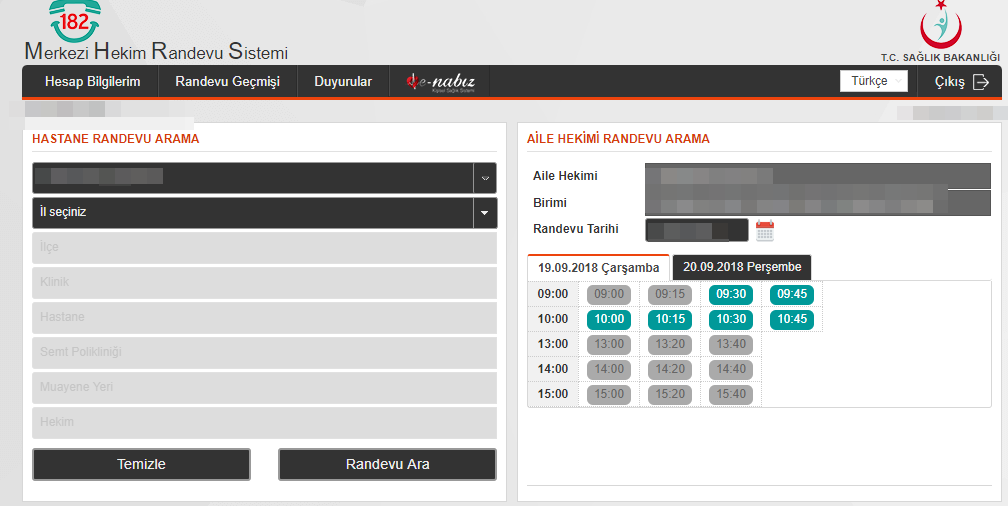
Task: Open the İl seçiniz province dropdown
Action: [x=484, y=213]
